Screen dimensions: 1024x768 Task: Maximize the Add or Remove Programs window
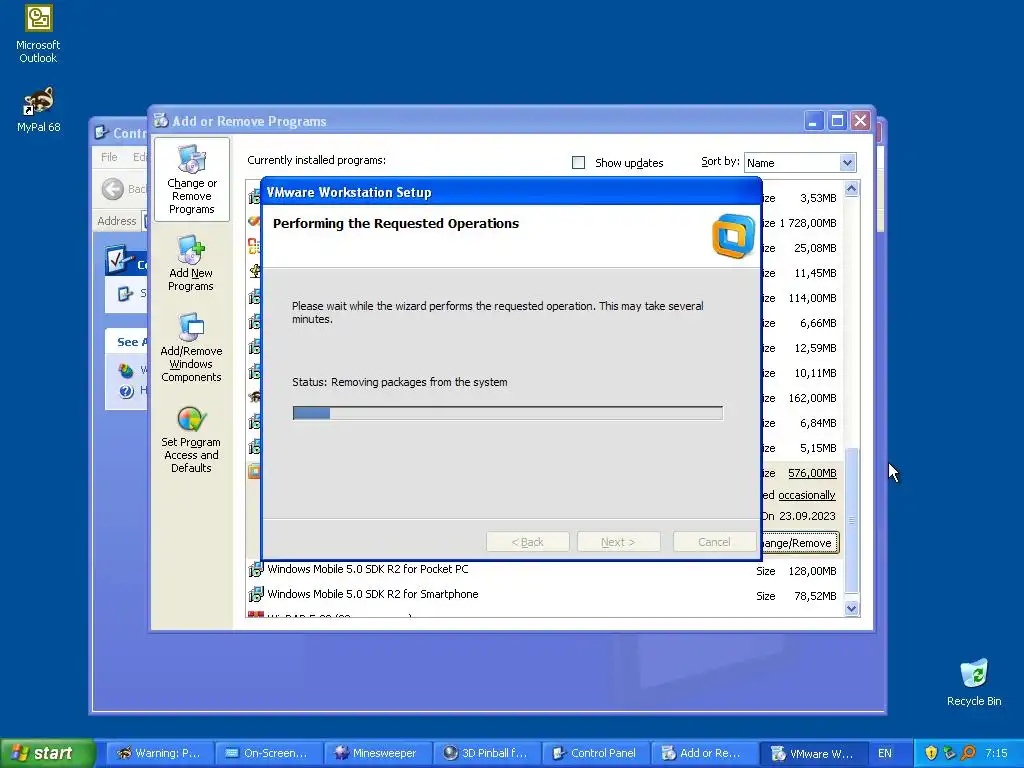click(837, 121)
